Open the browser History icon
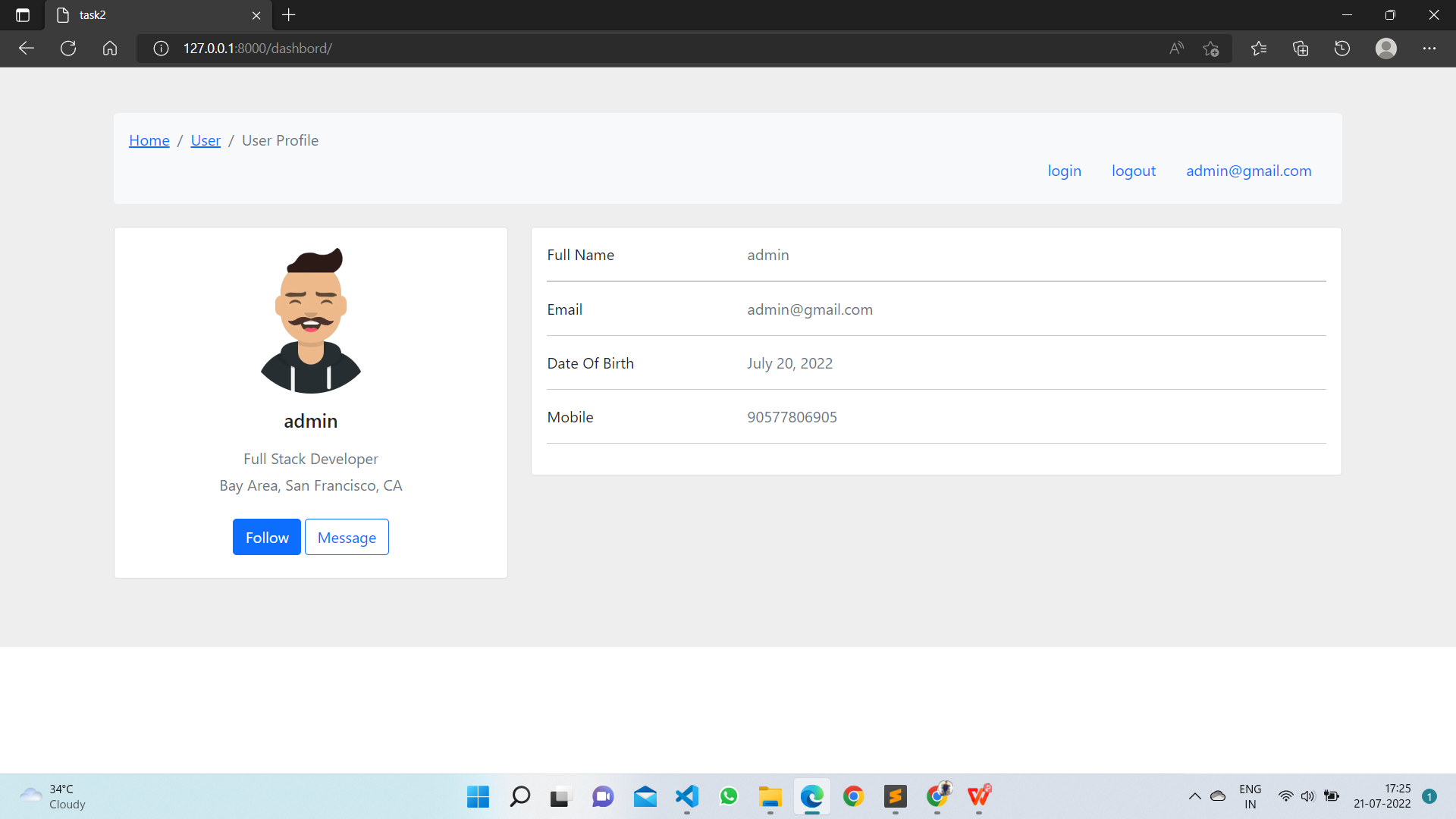Screen dimensions: 1456x819 [1342, 49]
